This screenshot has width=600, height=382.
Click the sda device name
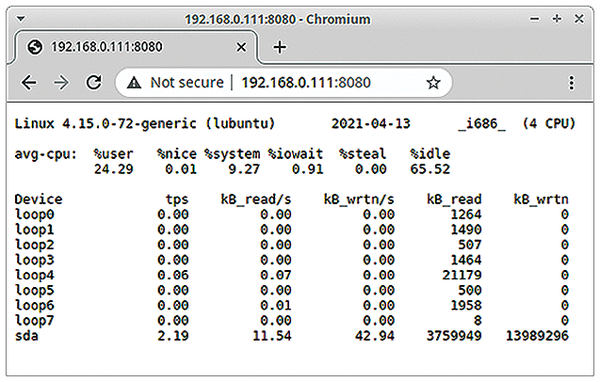click(x=26, y=336)
